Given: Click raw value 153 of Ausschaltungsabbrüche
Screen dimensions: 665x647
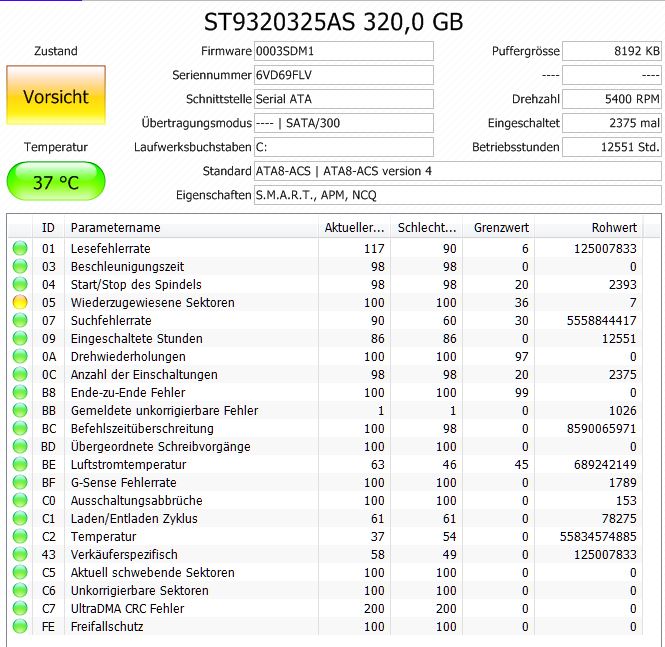Looking at the screenshot, I should [626, 501].
